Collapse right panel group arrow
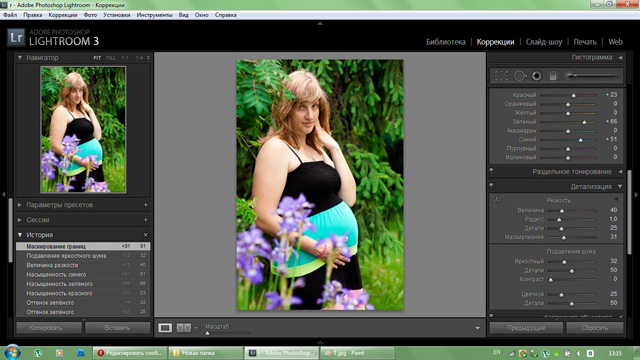640x360 pixels. [x=636, y=195]
